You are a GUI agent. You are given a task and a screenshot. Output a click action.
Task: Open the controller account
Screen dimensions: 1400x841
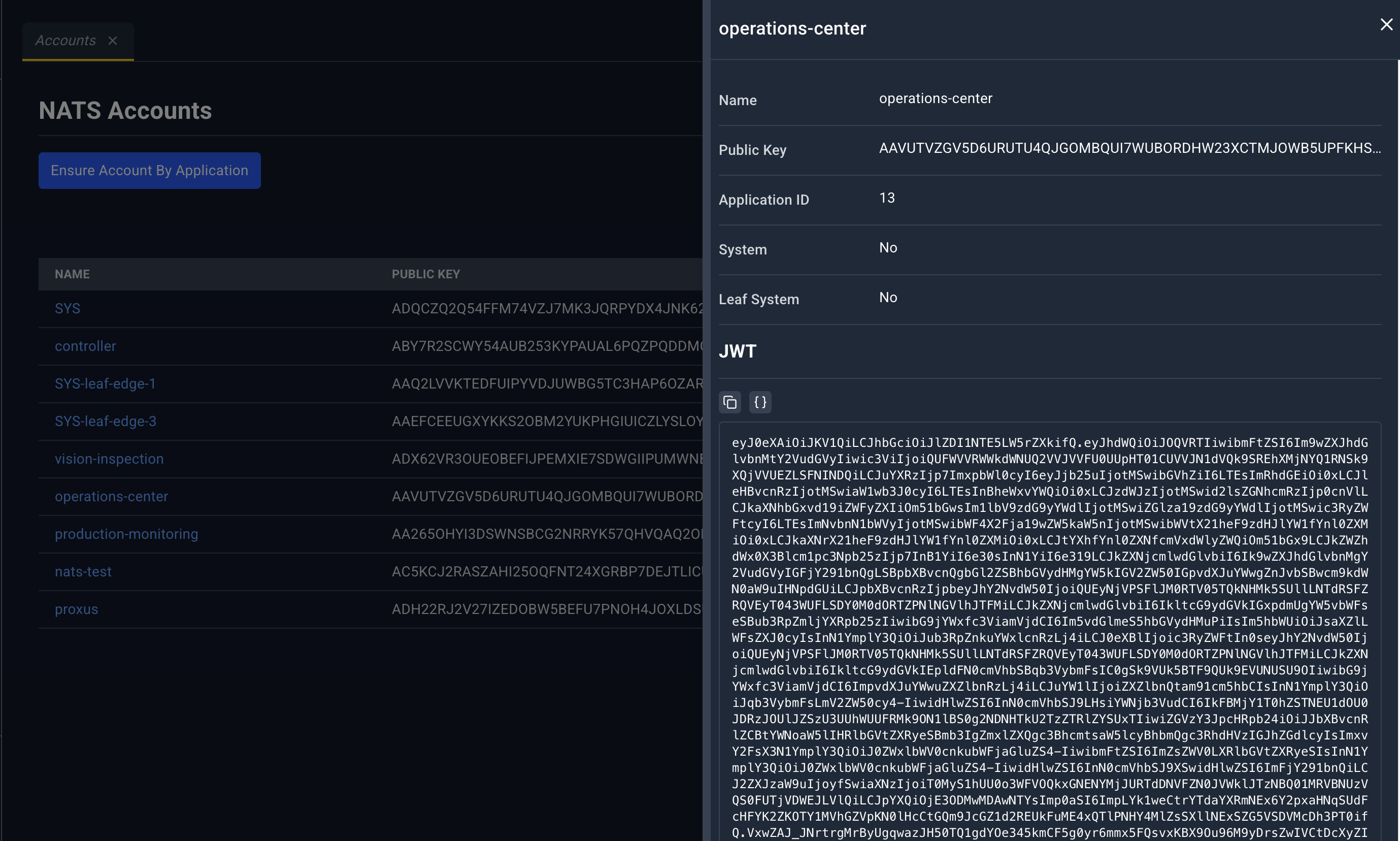(x=85, y=346)
